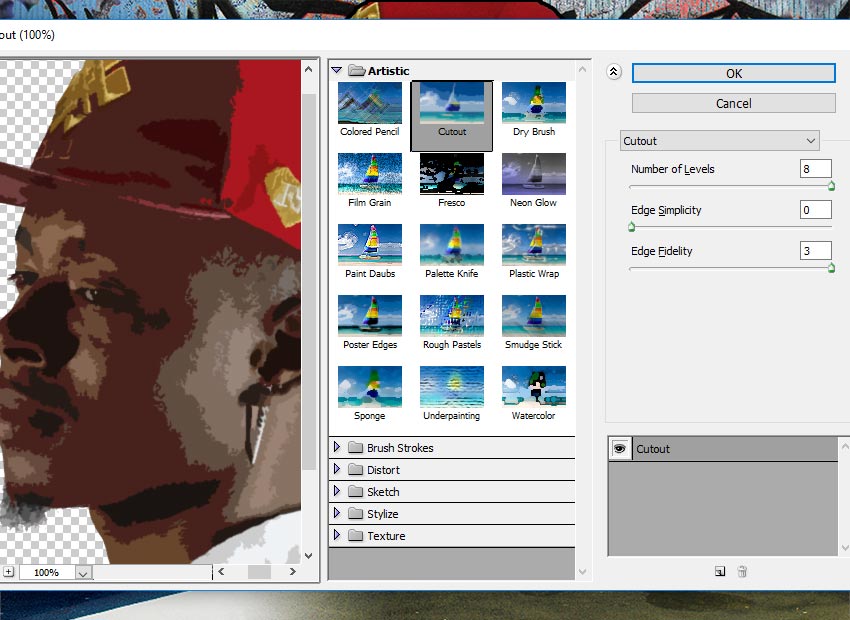
Task: Click the delete effect layer trash icon
Action: [742, 572]
